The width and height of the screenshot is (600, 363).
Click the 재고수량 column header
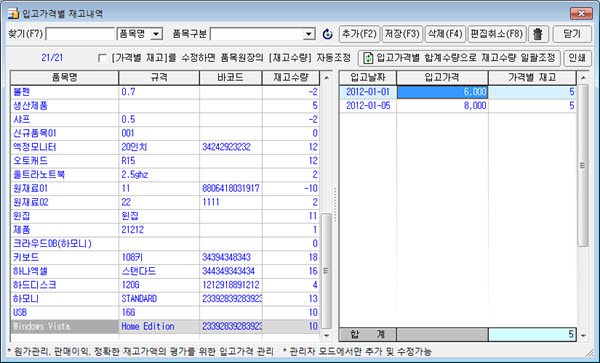click(291, 78)
